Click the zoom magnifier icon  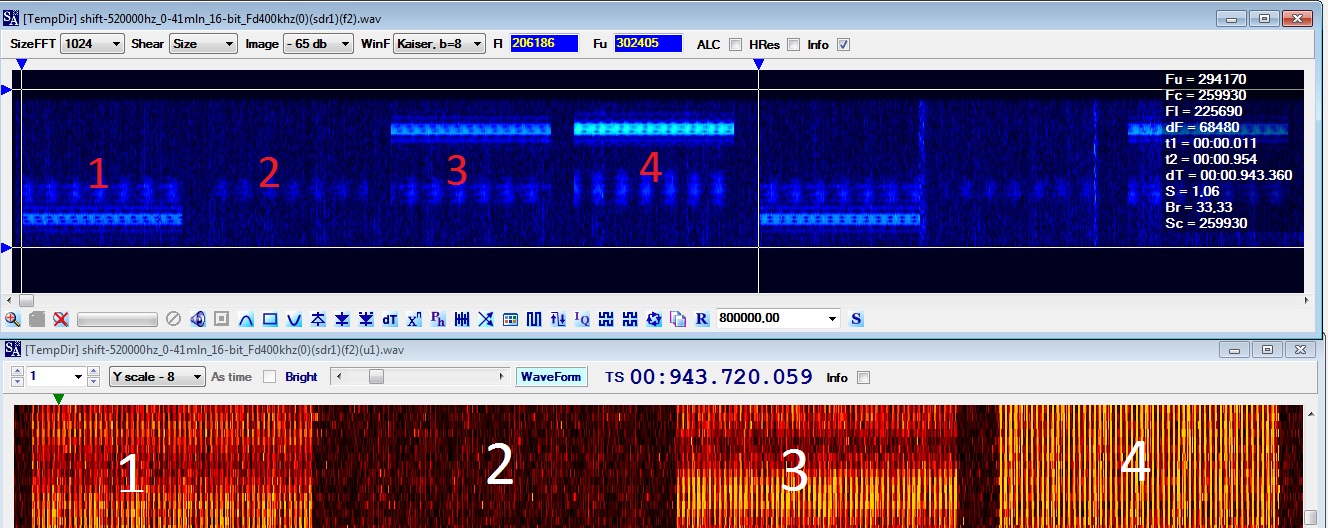click(x=13, y=319)
